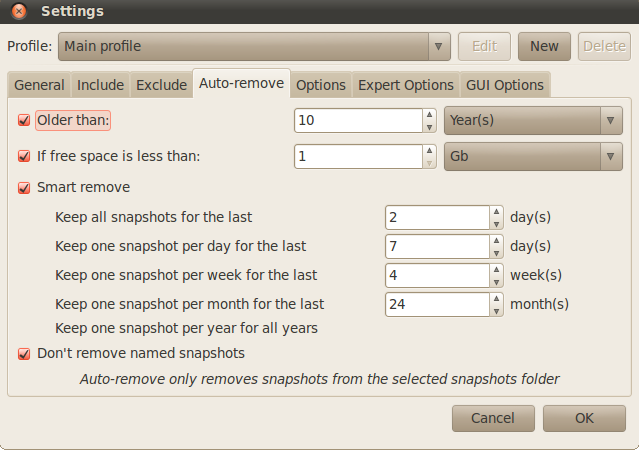Click the decrement arrow for free space value
Screen dimensions: 639x450
(429, 162)
